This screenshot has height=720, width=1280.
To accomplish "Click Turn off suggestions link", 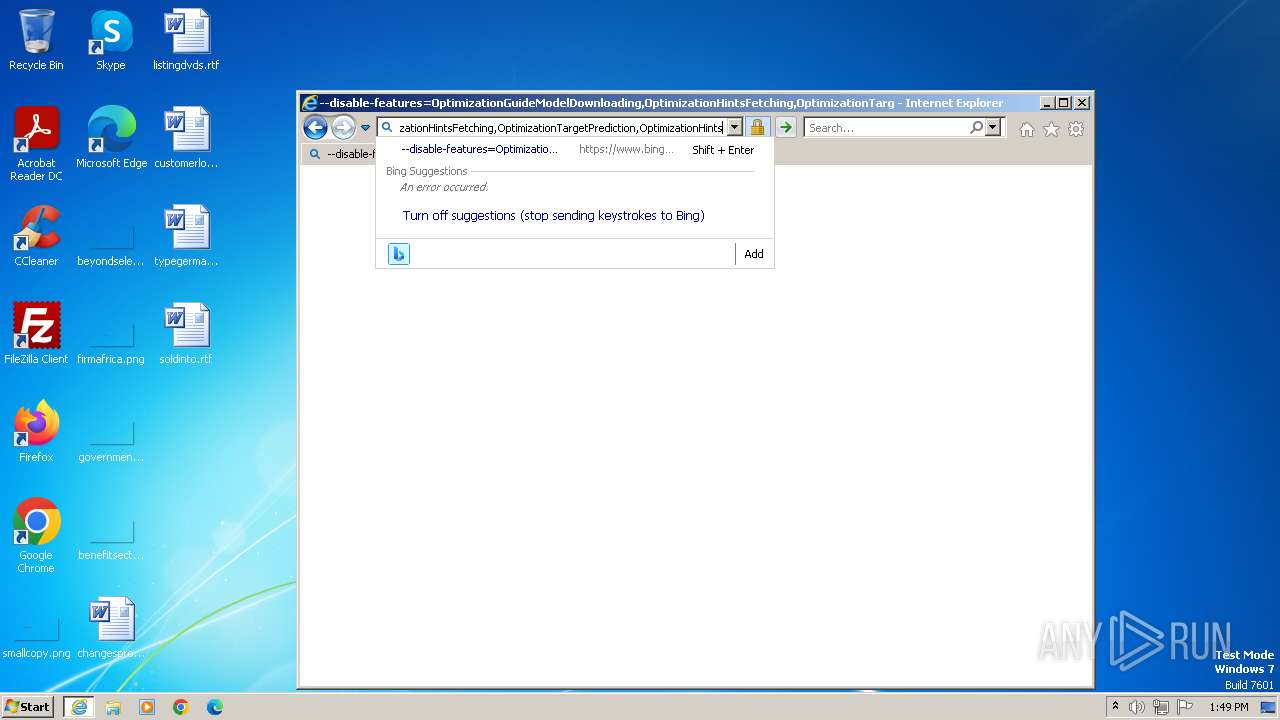I will pos(553,215).
